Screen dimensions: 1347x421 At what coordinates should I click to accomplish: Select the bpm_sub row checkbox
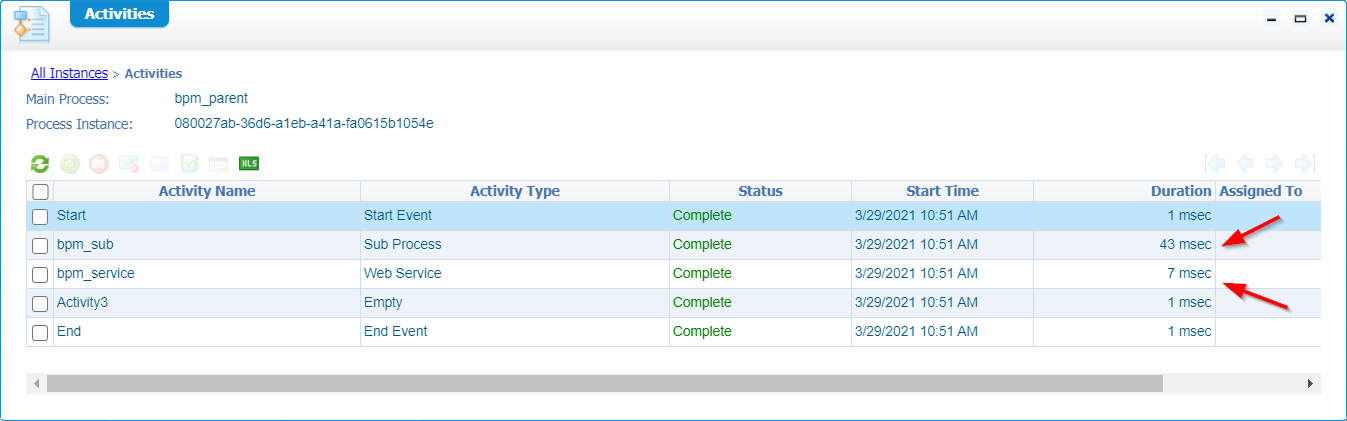click(x=40, y=245)
